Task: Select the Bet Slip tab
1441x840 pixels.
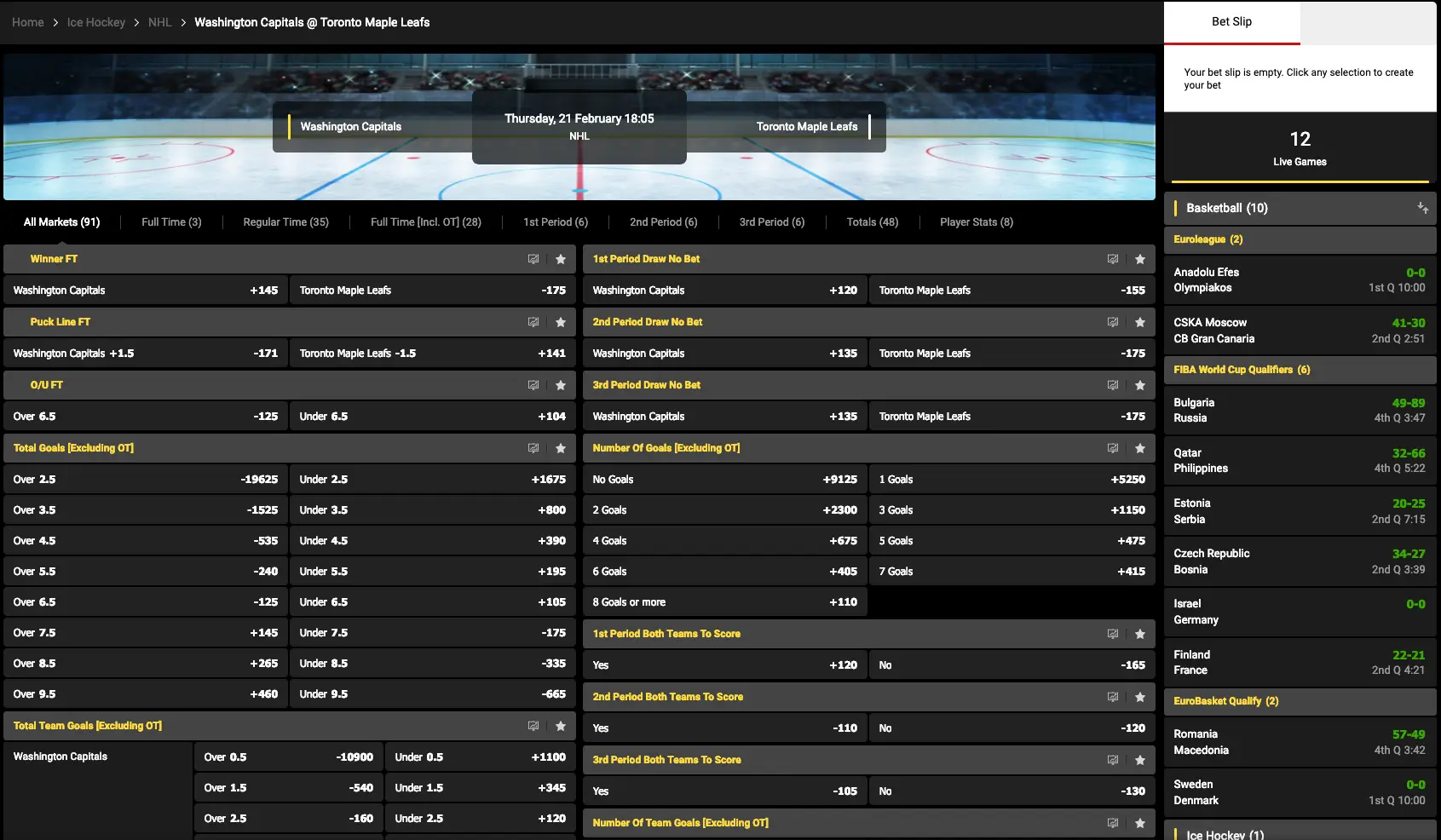Action: 1231,22
